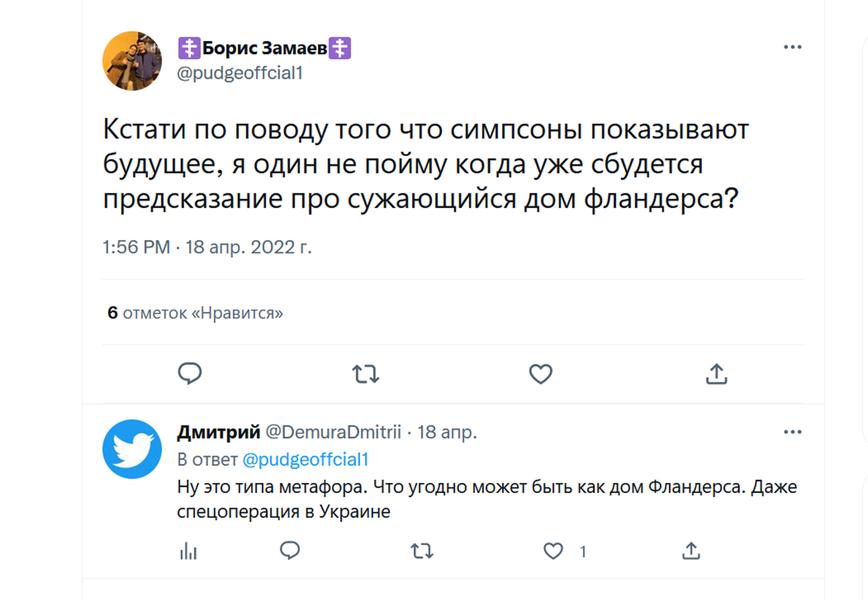Open the @DemuraDmitrii handle
Viewport: 868px width, 600px height.
(332, 432)
